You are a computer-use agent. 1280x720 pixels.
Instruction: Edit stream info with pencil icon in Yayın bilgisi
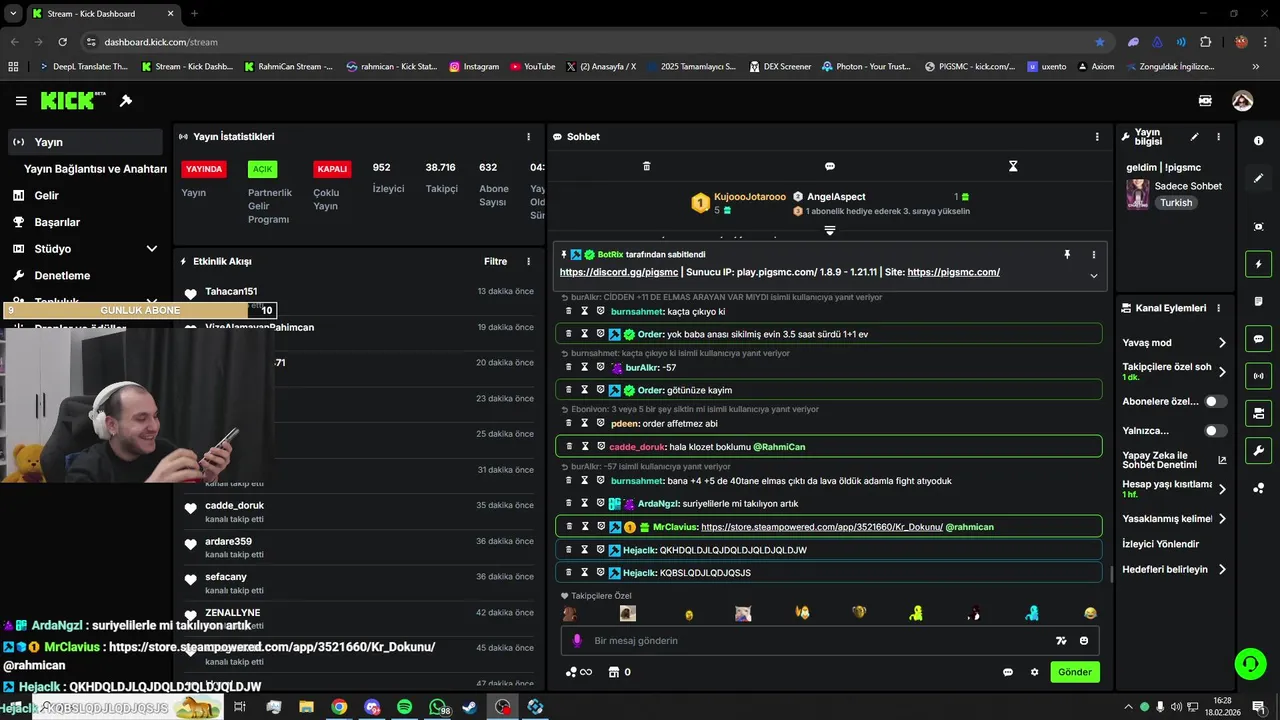[1194, 137]
